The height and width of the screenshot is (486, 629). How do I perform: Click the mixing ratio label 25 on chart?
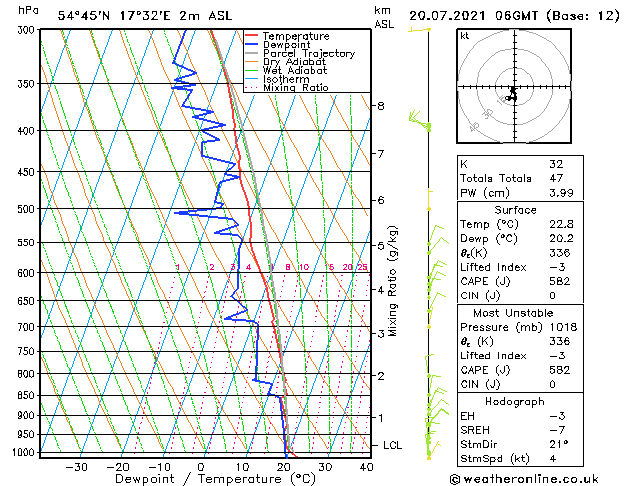(362, 267)
